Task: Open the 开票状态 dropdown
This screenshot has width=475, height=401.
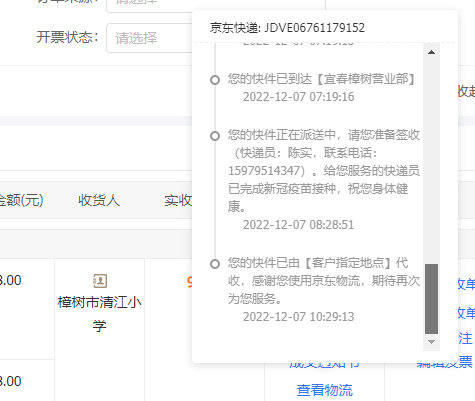Action: tap(149, 38)
